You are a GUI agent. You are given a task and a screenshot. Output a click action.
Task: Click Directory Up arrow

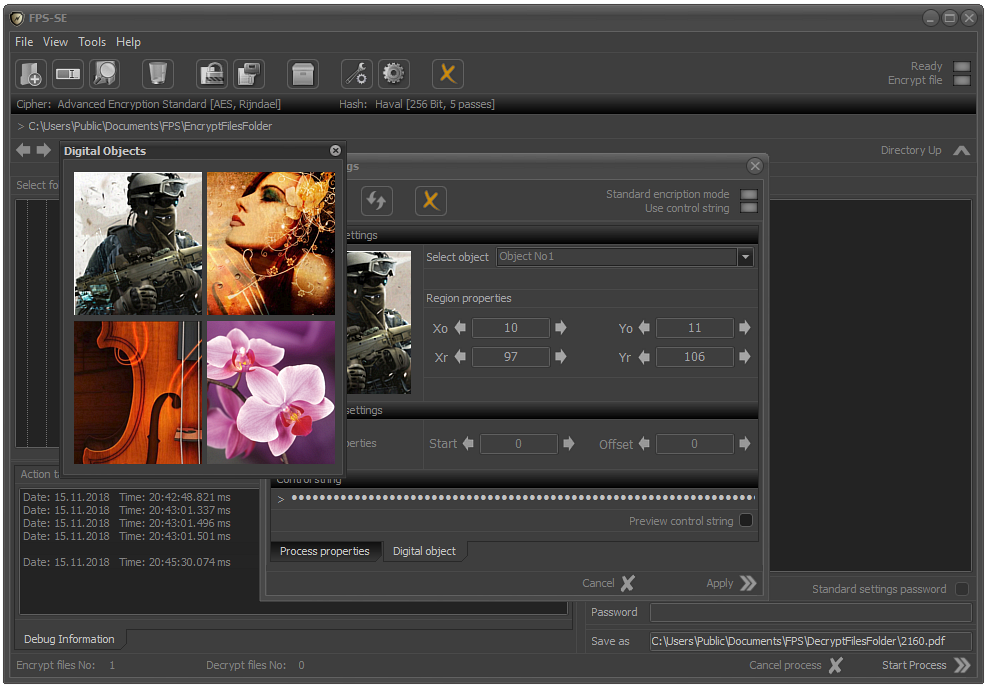[x=961, y=151]
